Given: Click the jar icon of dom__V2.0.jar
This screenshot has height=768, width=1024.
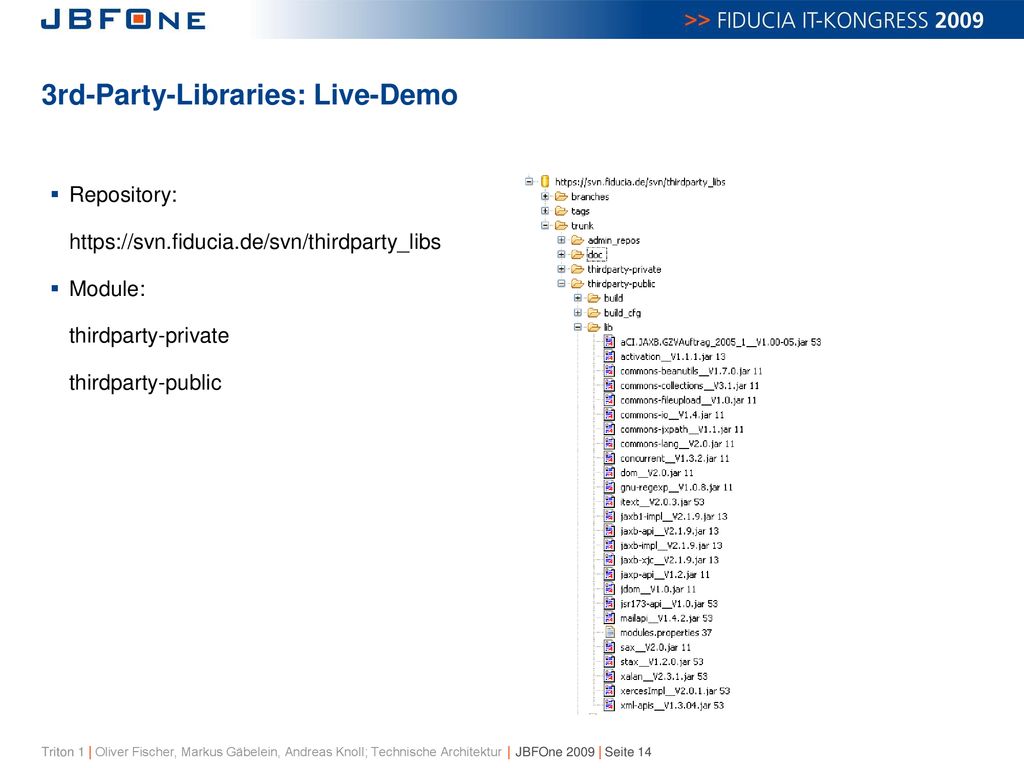Looking at the screenshot, I should 609,472.
